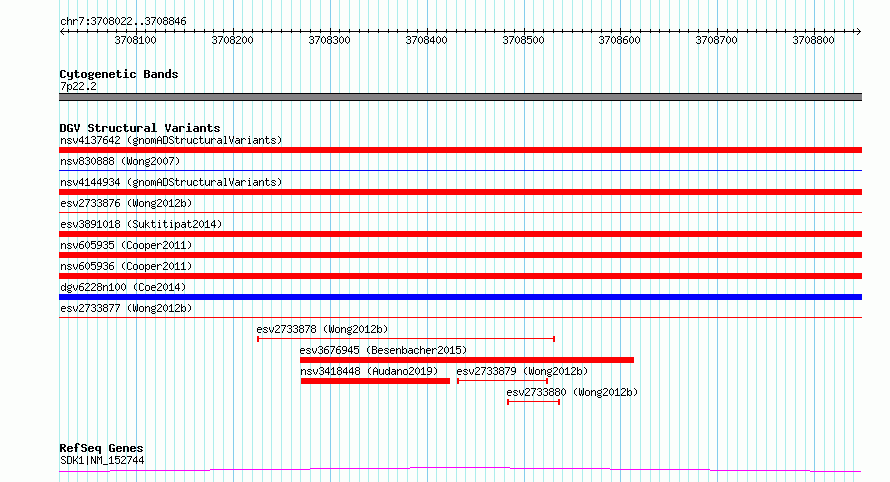The width and height of the screenshot is (890, 482).
Task: Open variant nsv605935 (Cooper2011) label
Action: coord(126,245)
